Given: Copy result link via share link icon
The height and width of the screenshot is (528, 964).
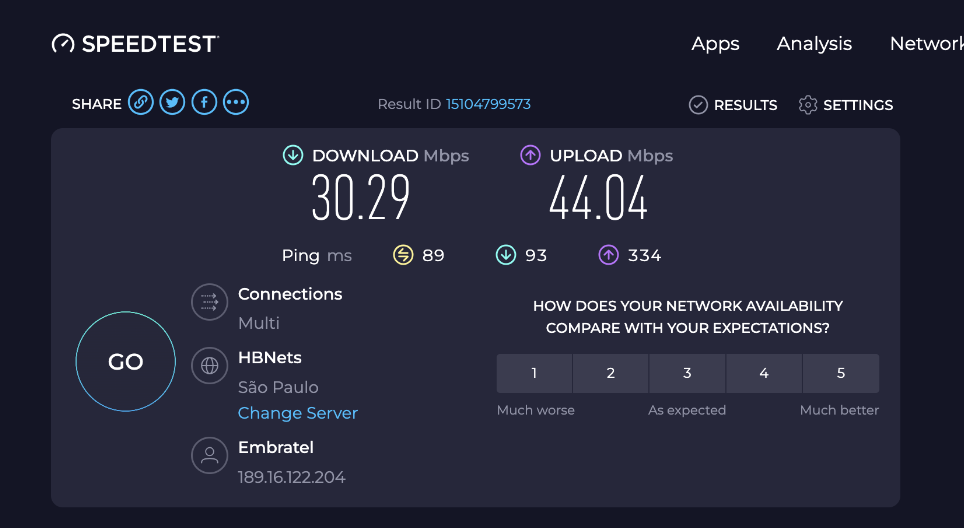Looking at the screenshot, I should pos(141,102).
